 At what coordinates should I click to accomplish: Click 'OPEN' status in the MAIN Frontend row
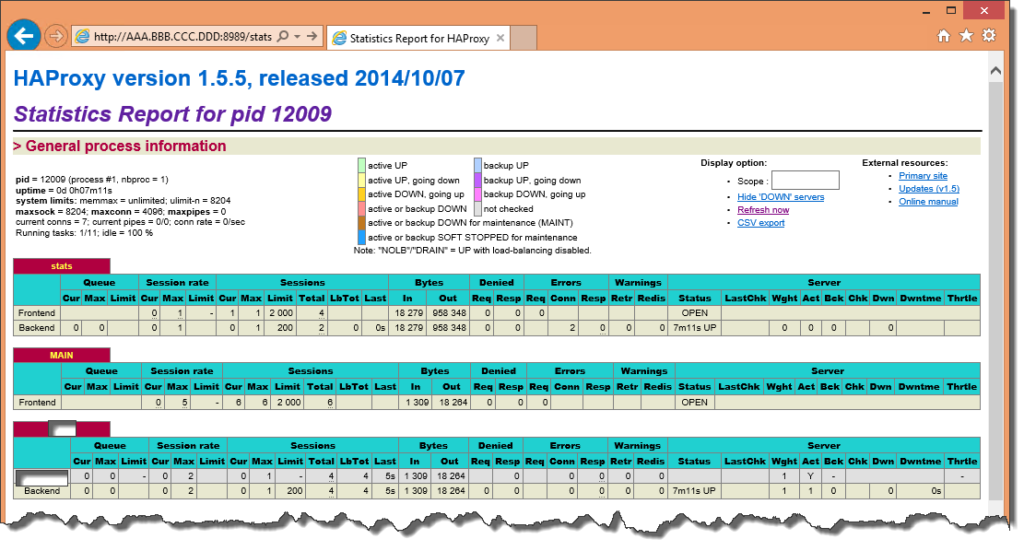694,403
